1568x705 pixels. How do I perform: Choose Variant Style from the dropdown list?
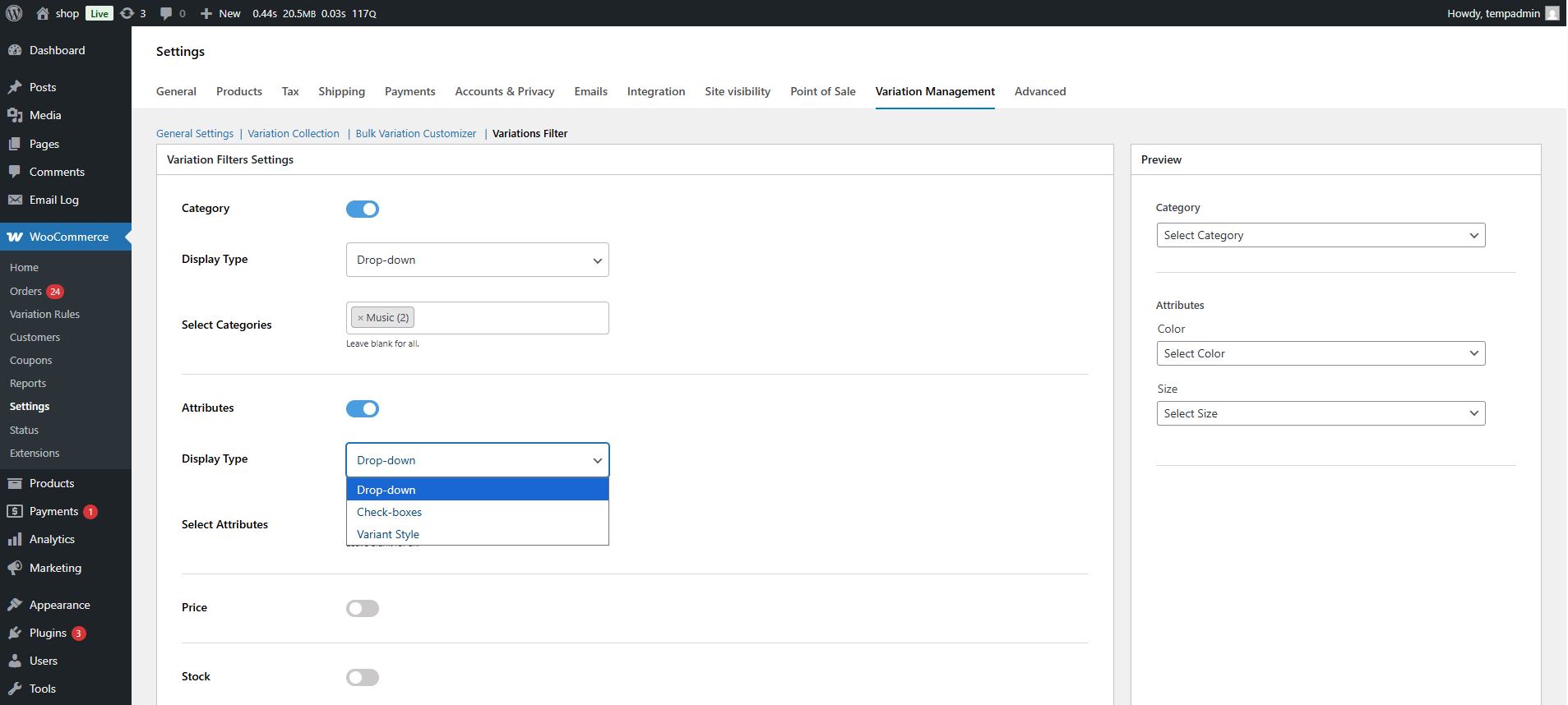coord(388,534)
